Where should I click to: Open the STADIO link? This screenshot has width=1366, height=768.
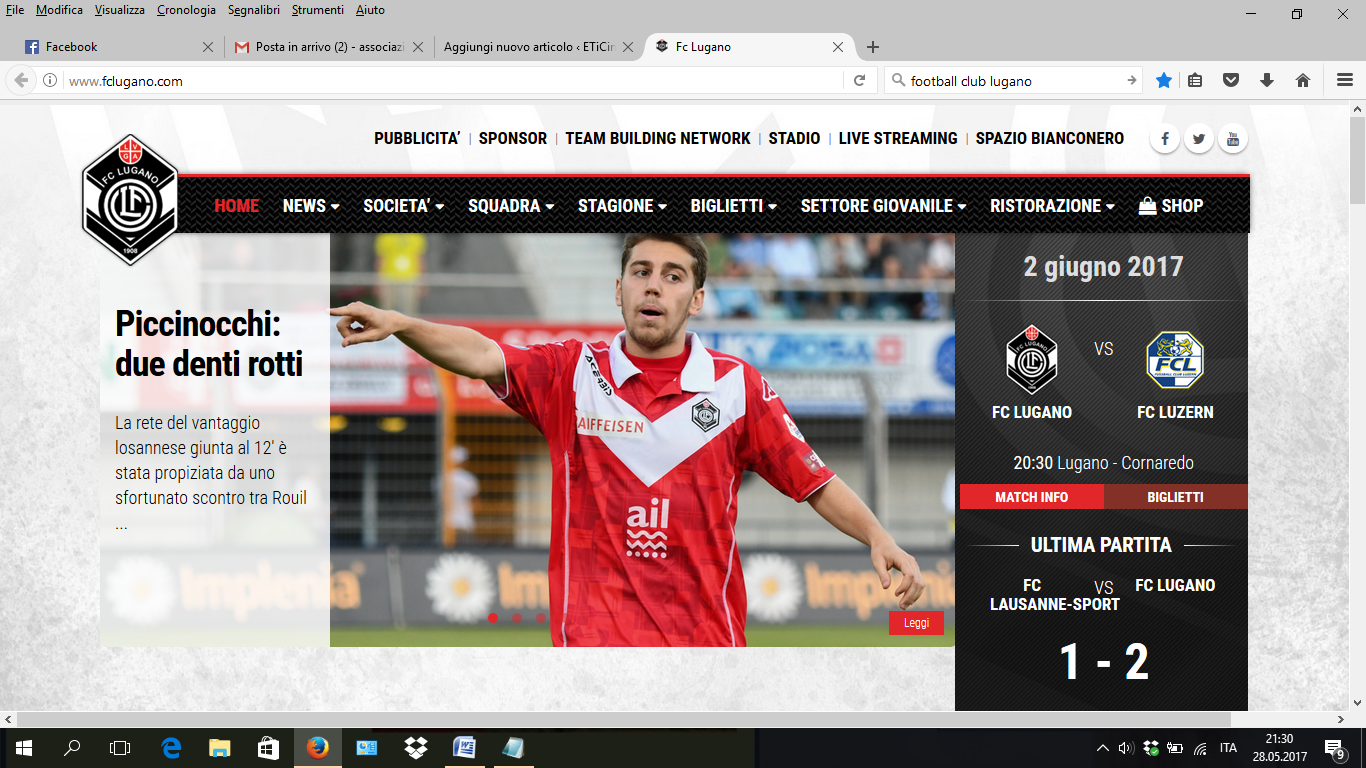[x=795, y=139]
